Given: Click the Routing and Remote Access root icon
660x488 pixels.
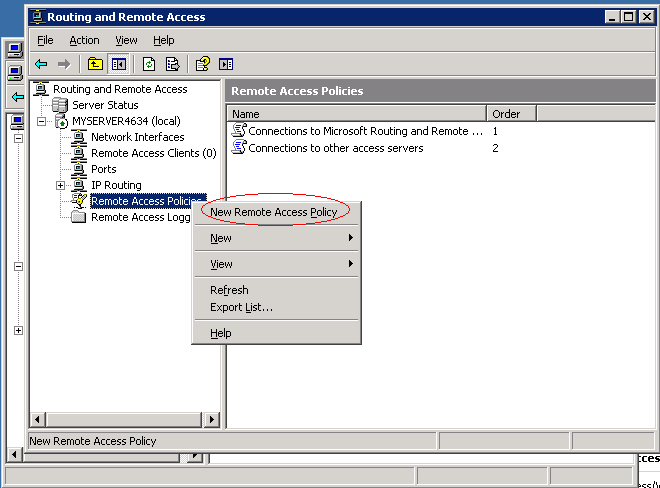Looking at the screenshot, I should pos(41,89).
